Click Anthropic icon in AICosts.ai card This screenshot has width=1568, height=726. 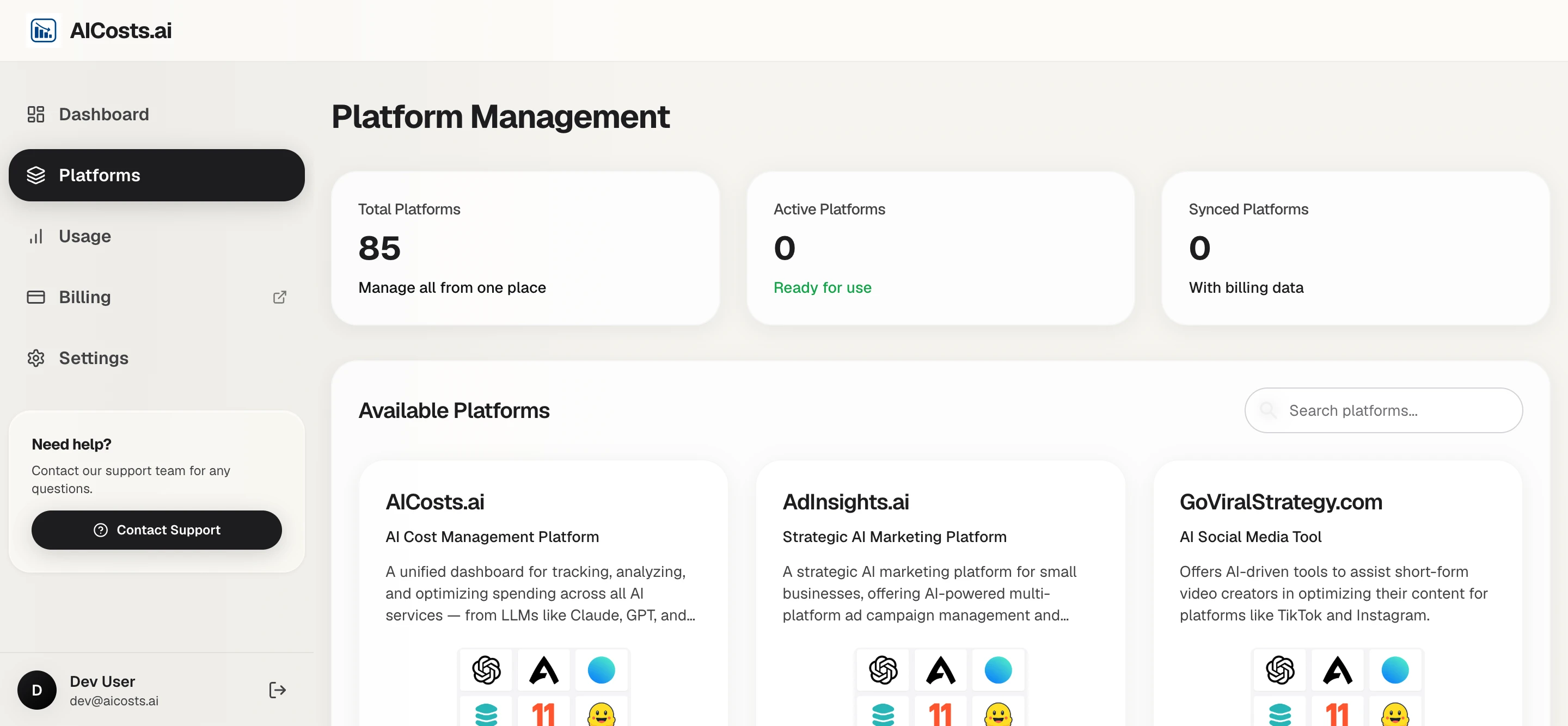pos(543,670)
